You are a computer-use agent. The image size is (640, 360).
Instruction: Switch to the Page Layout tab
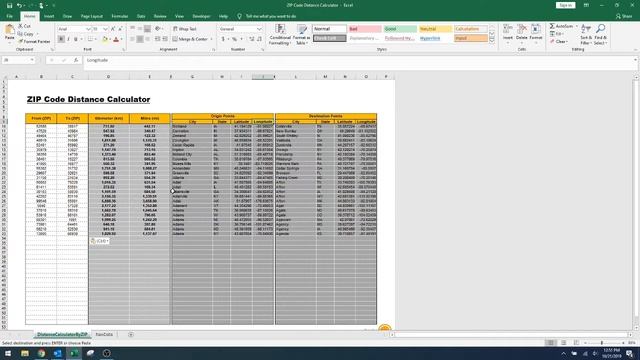(92, 16)
